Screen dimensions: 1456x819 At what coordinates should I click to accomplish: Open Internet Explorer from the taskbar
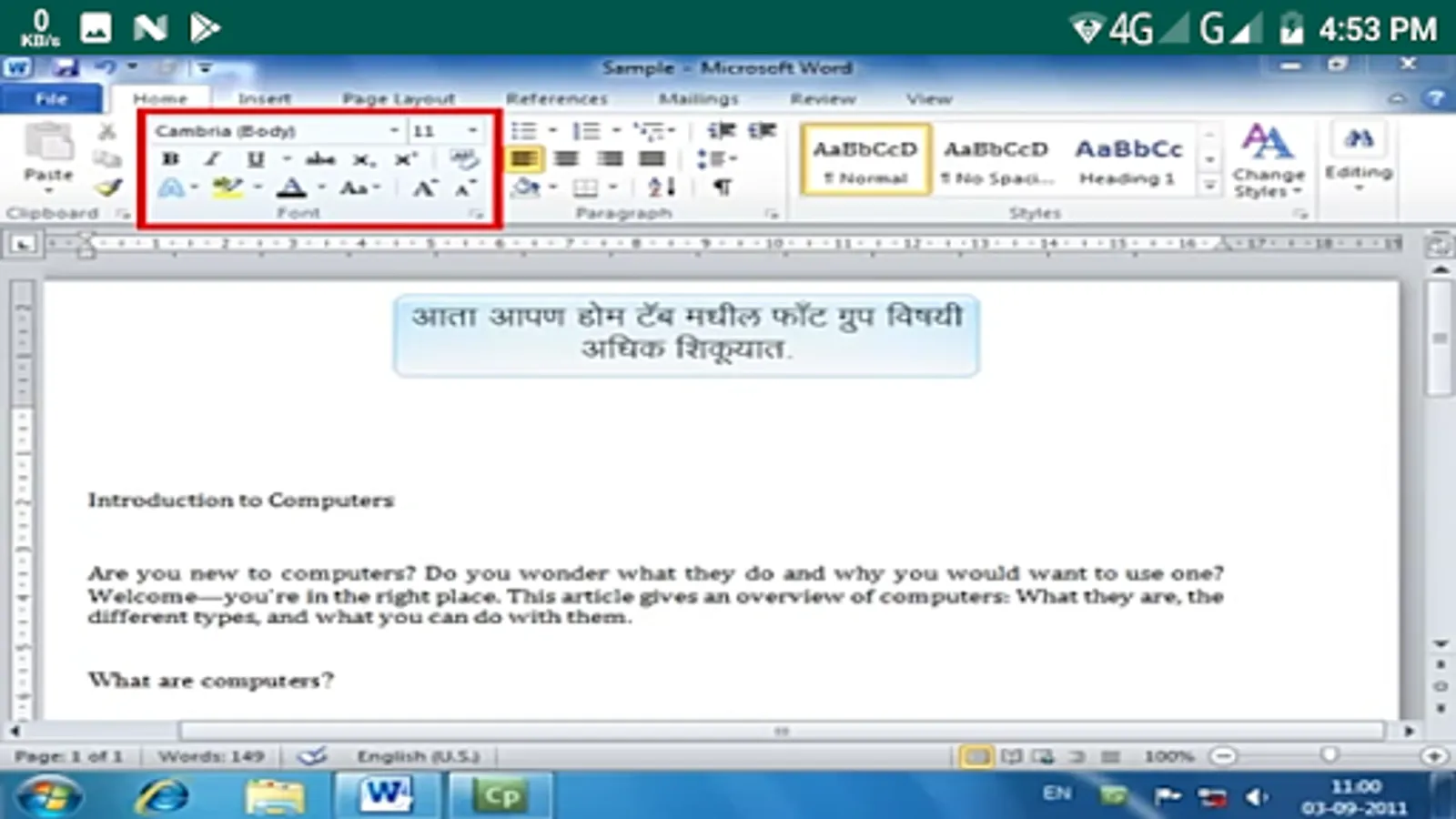(162, 796)
